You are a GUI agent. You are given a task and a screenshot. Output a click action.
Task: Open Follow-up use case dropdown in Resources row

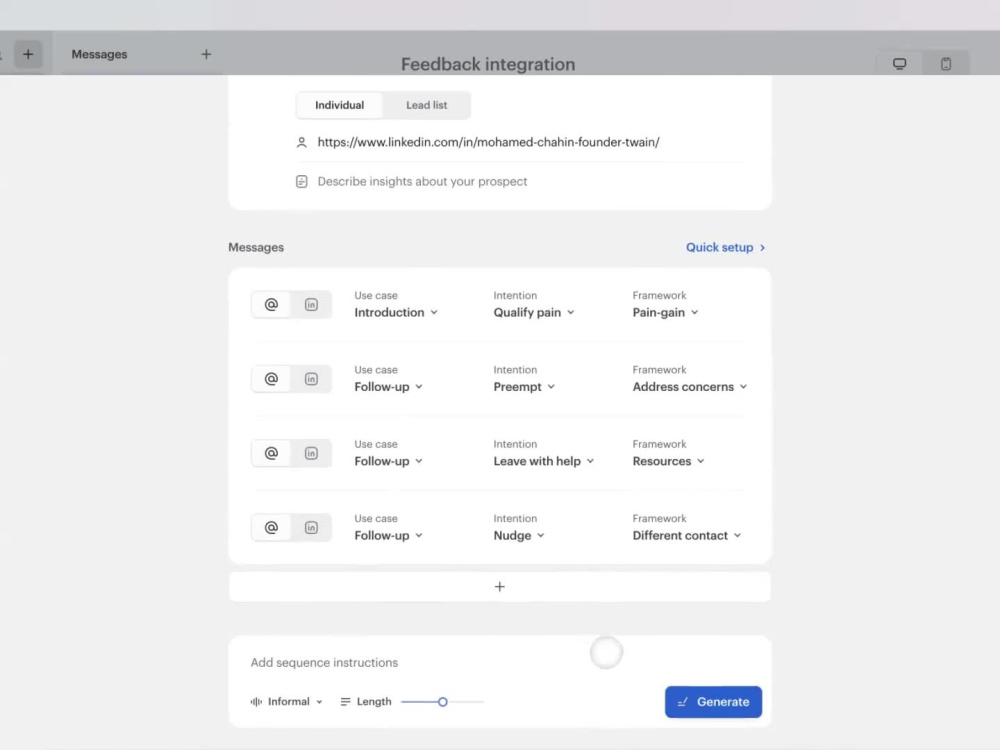tap(388, 461)
